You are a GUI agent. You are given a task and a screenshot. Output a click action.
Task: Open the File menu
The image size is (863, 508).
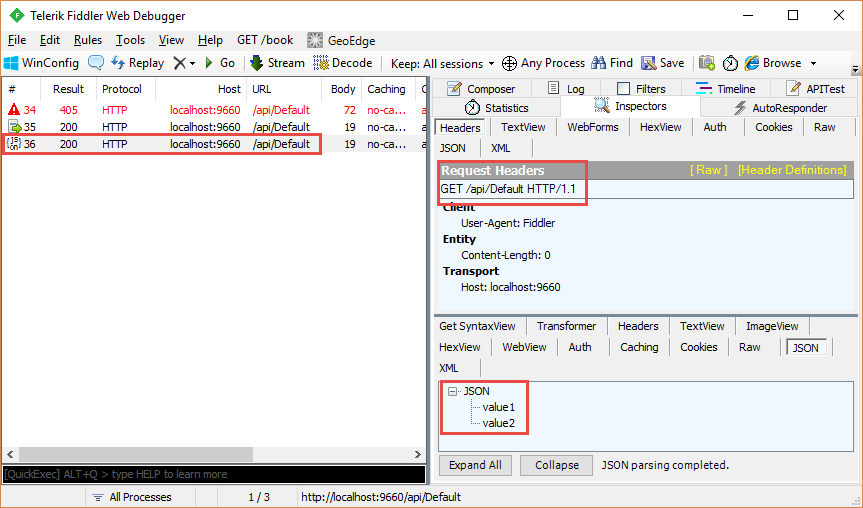(x=17, y=40)
